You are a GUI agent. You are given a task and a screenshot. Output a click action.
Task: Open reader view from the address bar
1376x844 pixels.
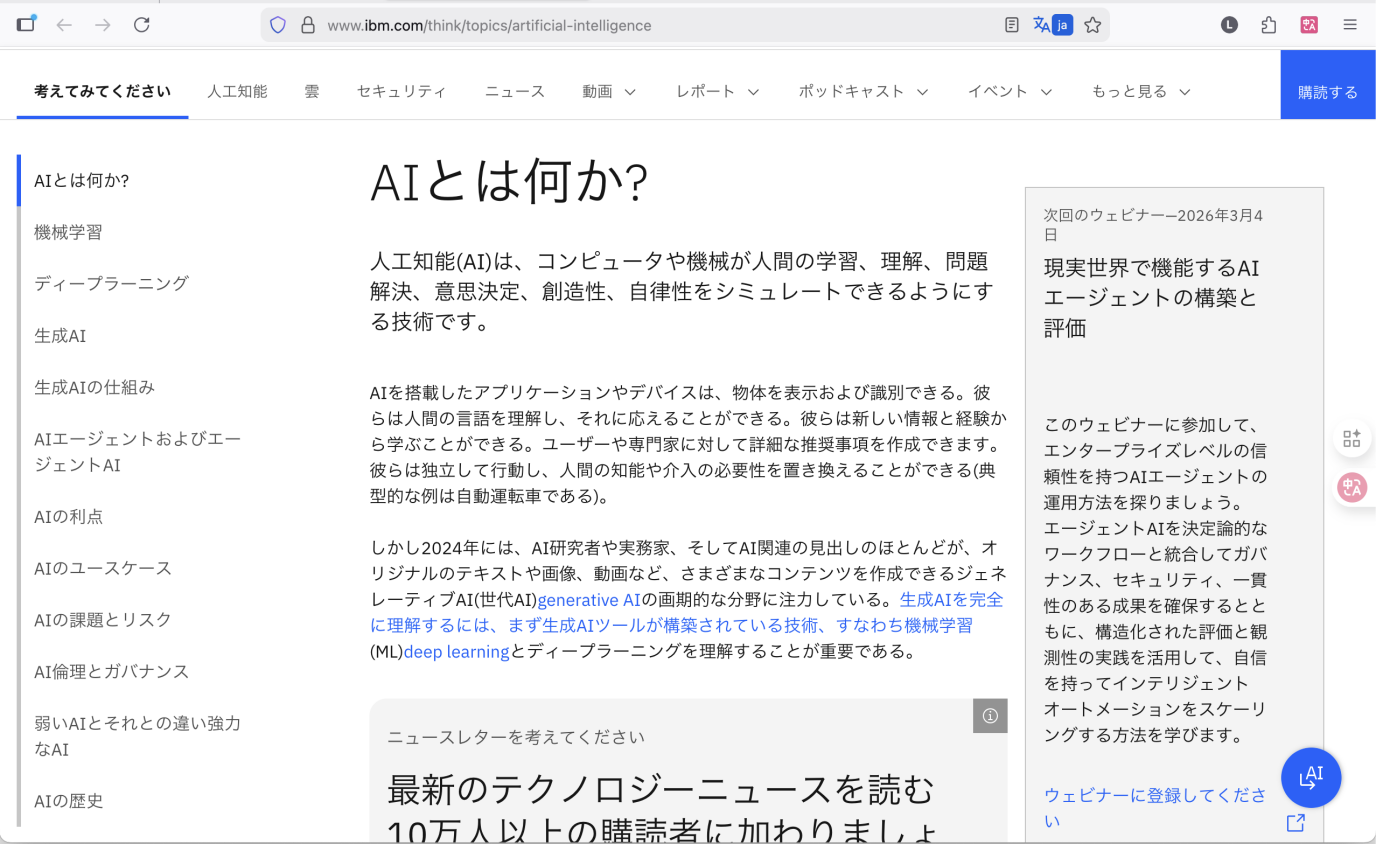[1011, 24]
